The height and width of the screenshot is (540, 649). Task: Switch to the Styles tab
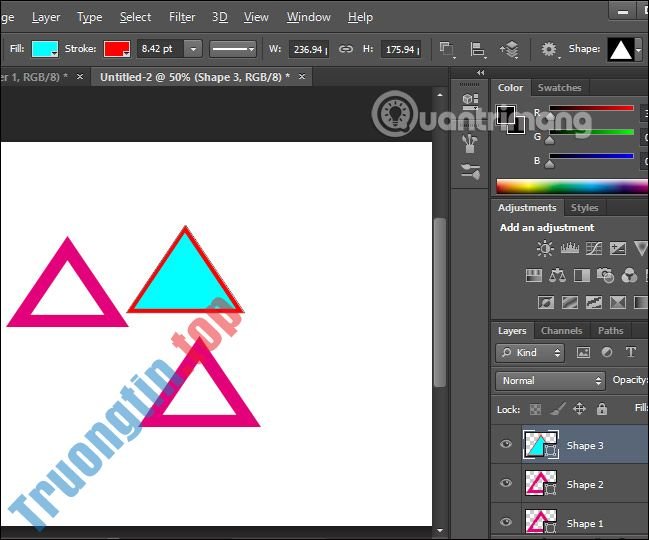584,208
